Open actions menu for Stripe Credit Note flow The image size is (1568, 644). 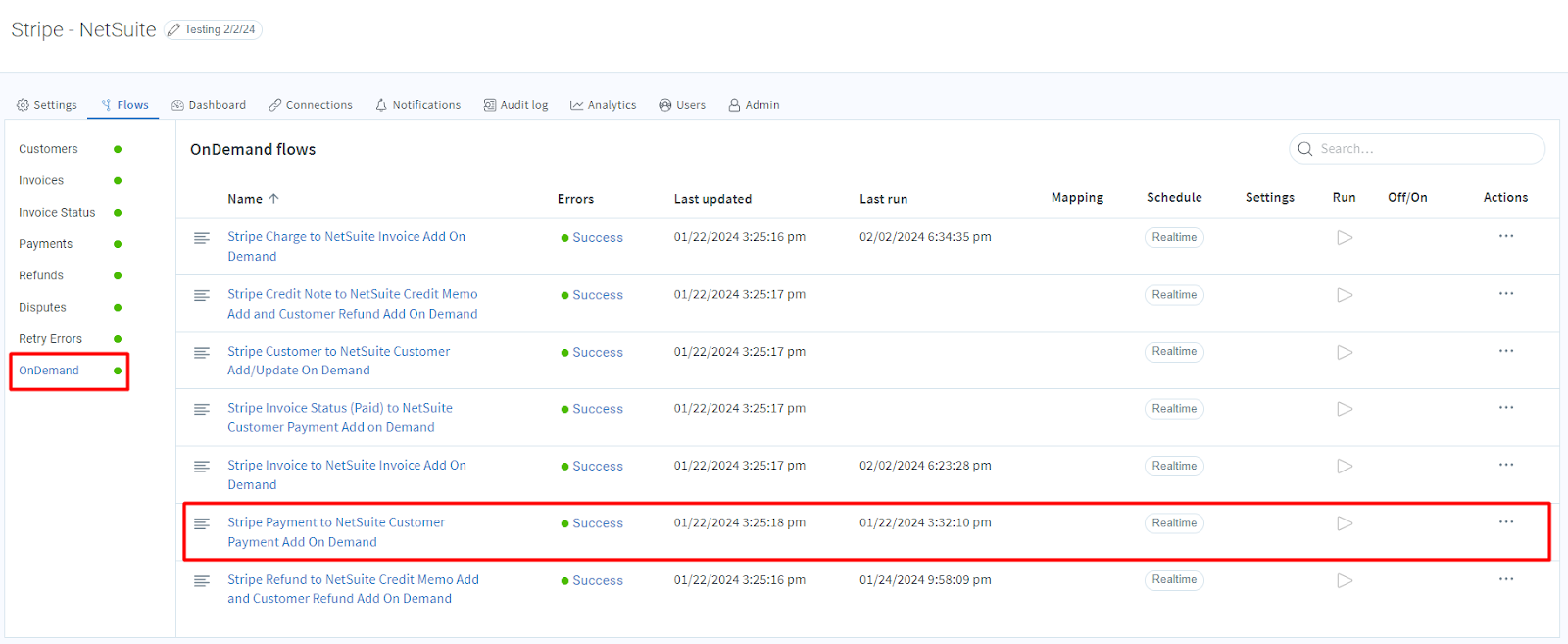1506,293
